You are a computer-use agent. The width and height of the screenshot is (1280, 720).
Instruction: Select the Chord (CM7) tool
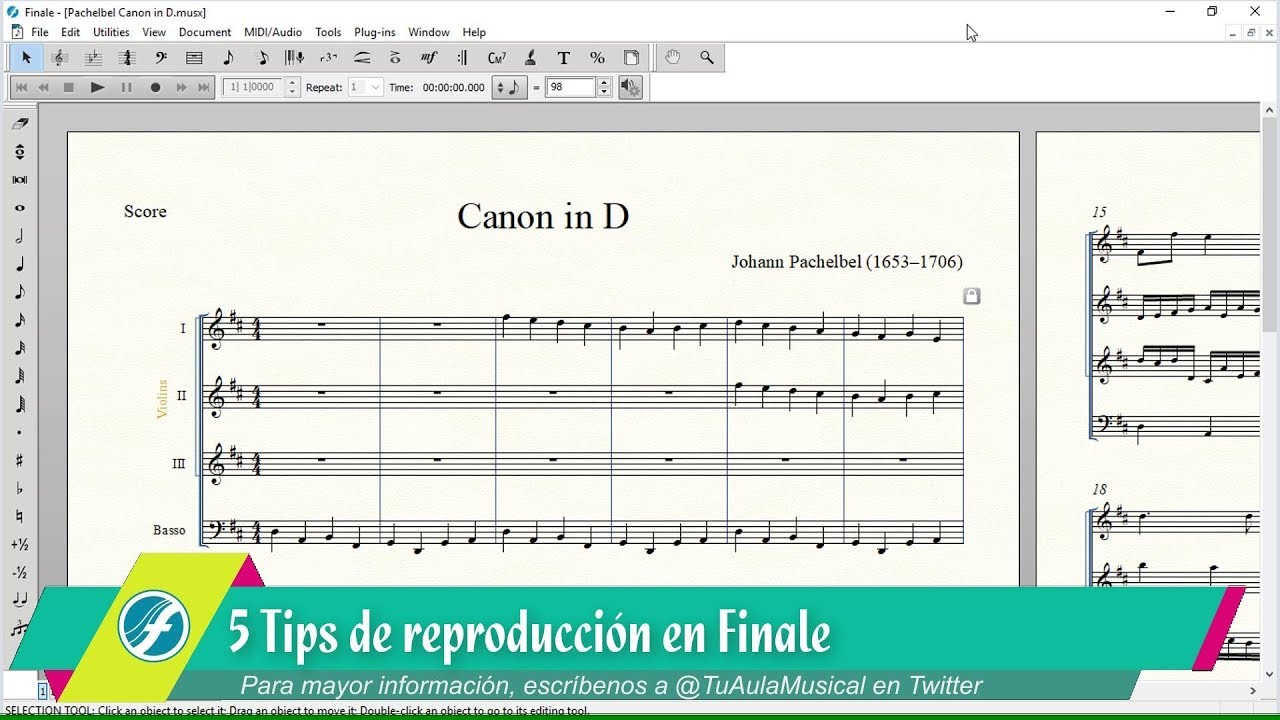[497, 58]
